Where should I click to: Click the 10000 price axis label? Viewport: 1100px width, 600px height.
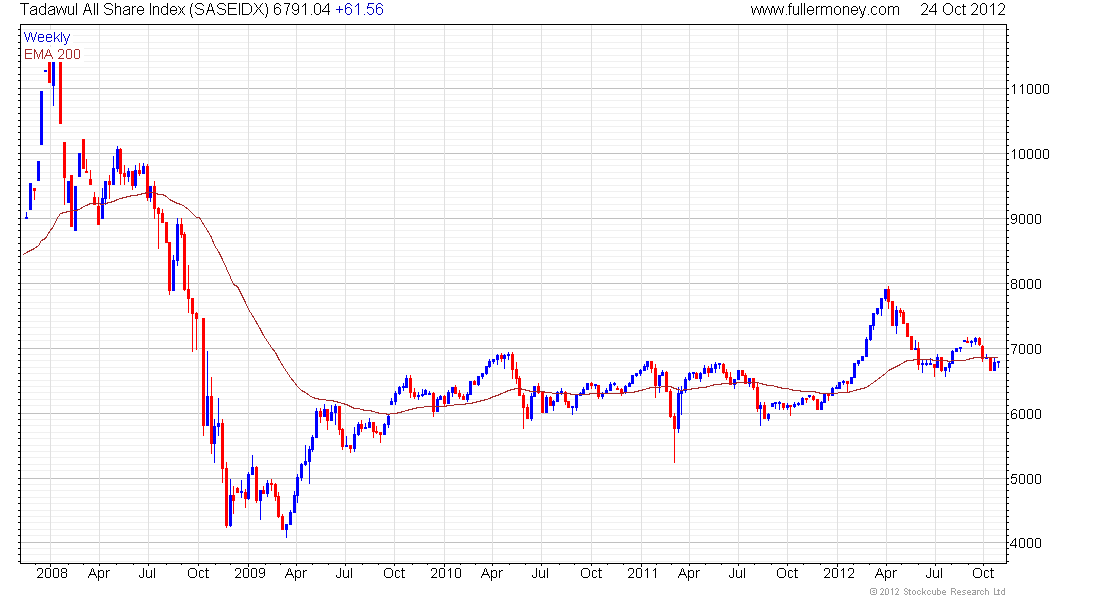[1030, 154]
